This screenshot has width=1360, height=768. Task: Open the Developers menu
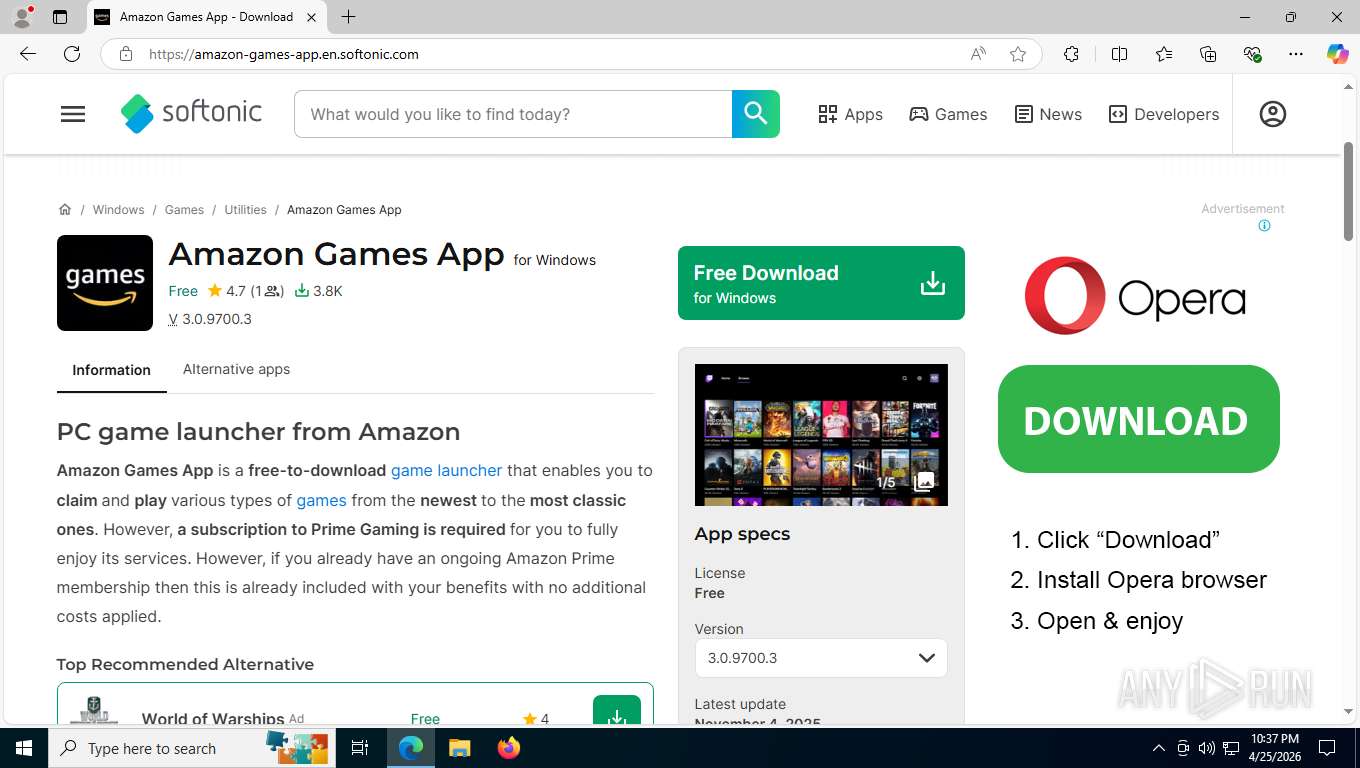[1164, 114]
